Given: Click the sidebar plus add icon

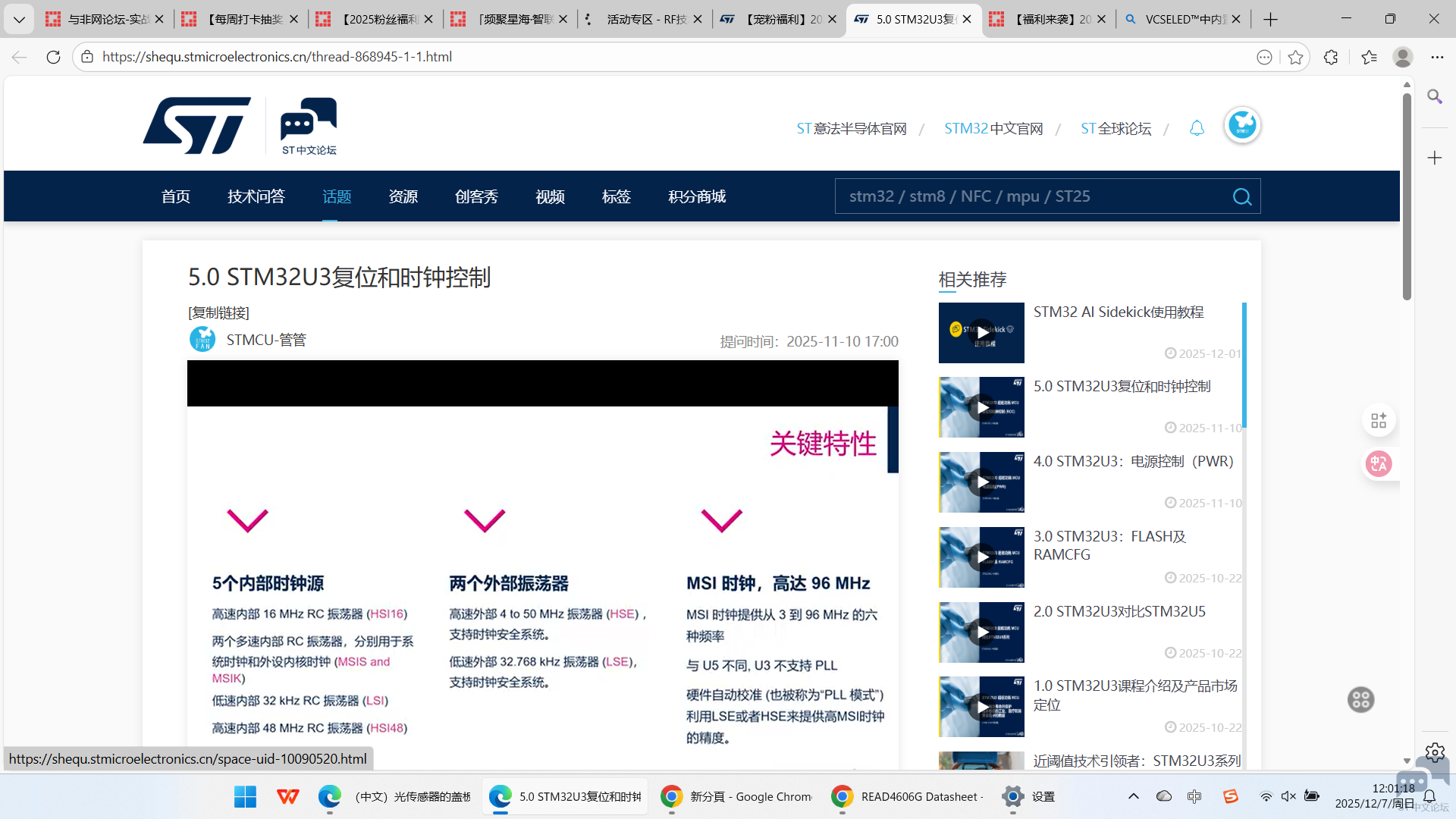Looking at the screenshot, I should (1434, 158).
